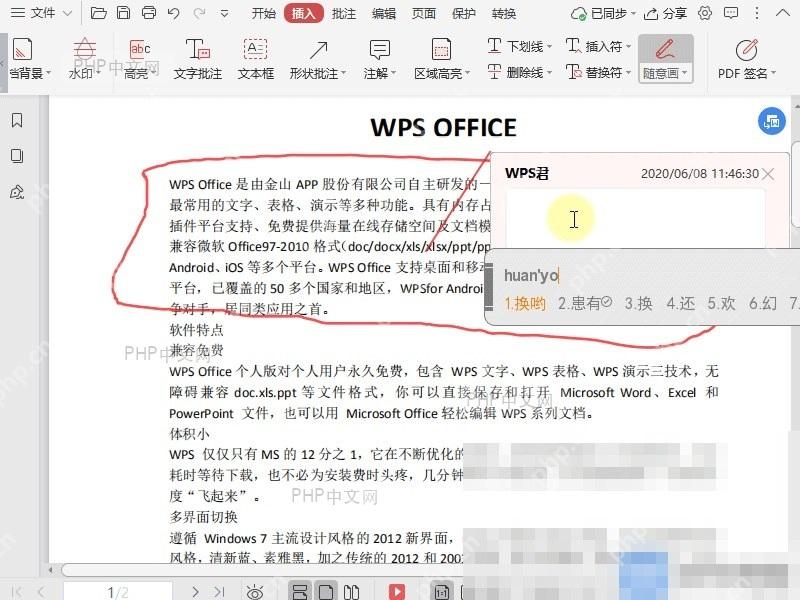Image resolution: width=800 pixels, height=600 pixels.
Task: Click the feedback chat icon
Action: coord(731,13)
